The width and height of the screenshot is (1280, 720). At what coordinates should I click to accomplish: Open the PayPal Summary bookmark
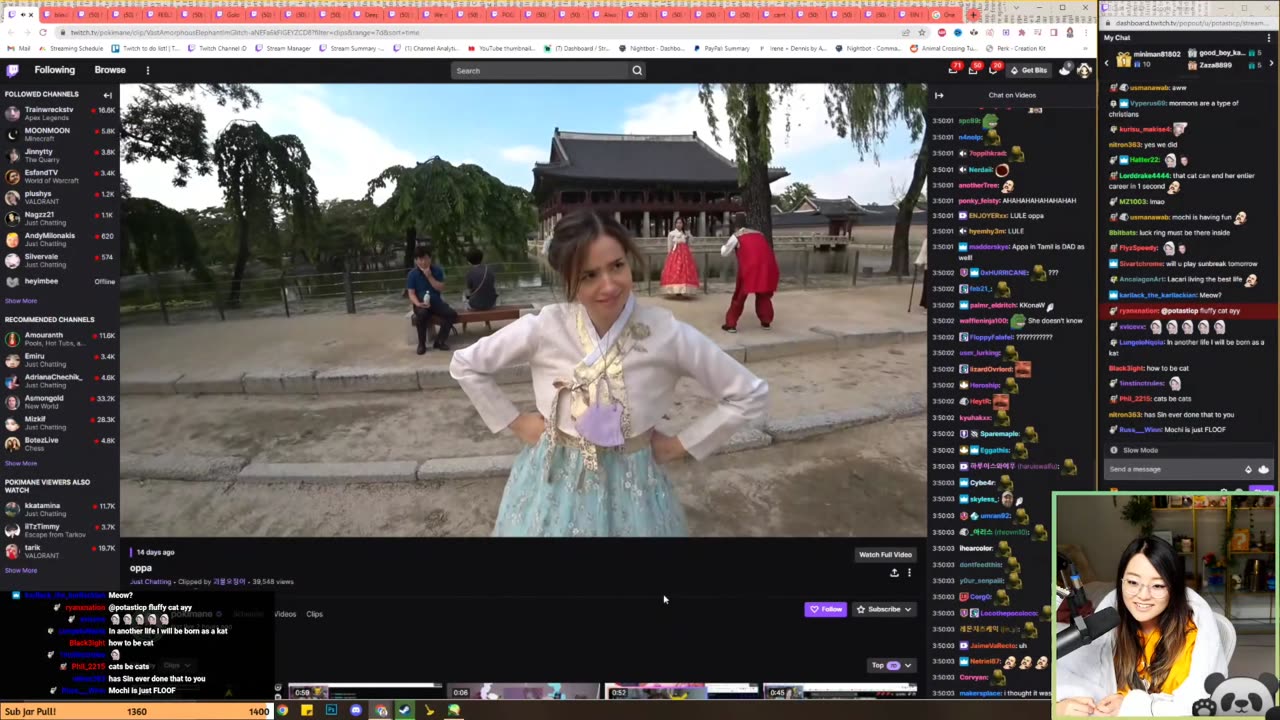722,48
